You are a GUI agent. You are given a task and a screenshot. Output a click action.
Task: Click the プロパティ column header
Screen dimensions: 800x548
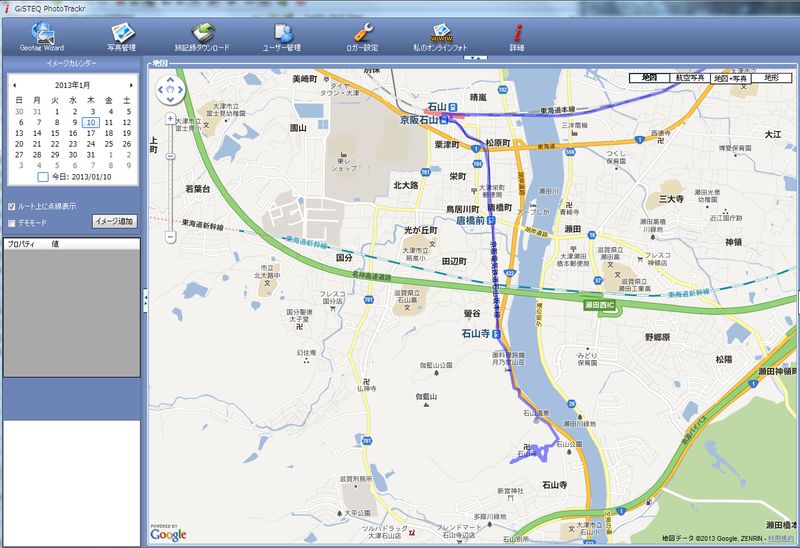(21, 244)
